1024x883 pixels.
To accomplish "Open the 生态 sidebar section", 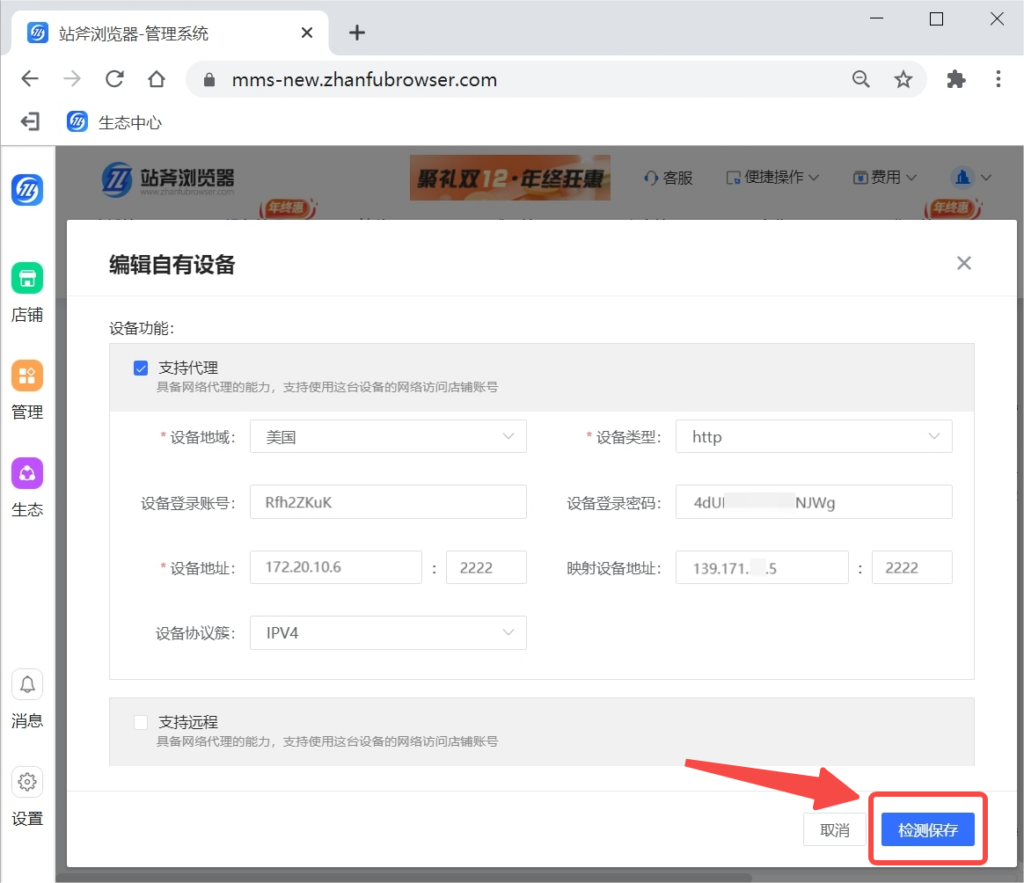I will [27, 487].
